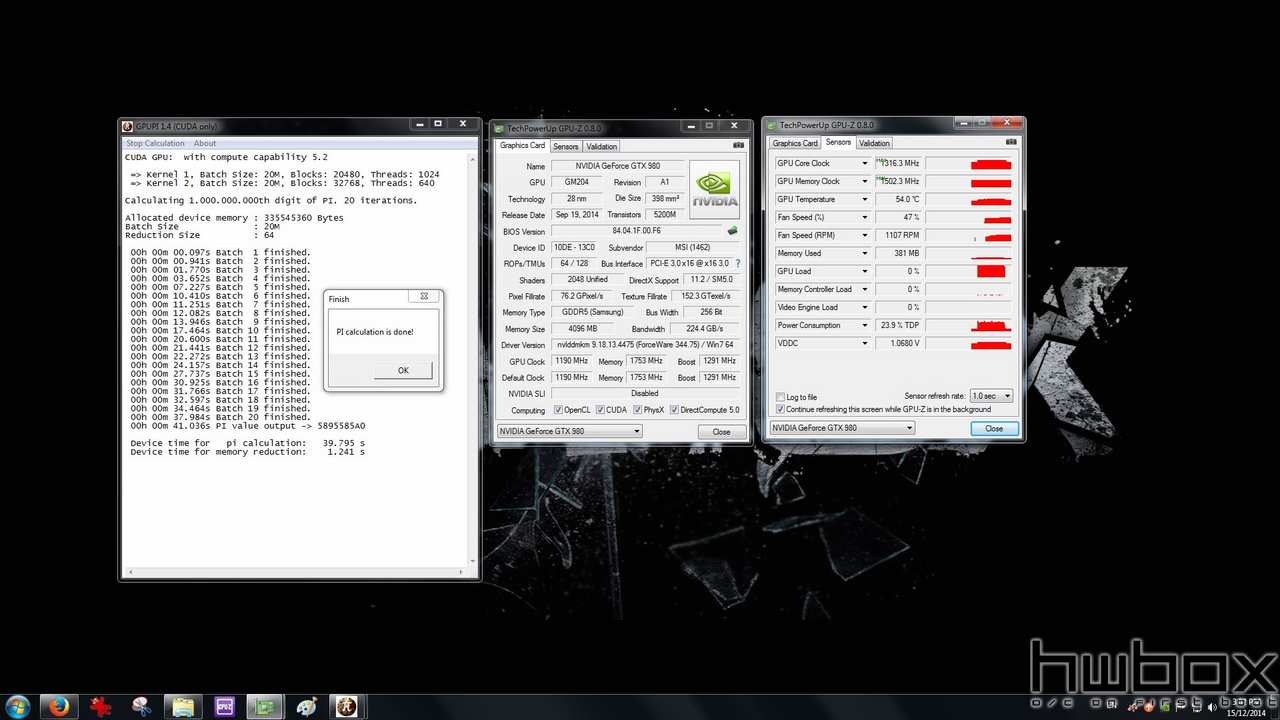The height and width of the screenshot is (720, 1280).
Task: Click the Power Consumption history graph
Action: coord(969,325)
